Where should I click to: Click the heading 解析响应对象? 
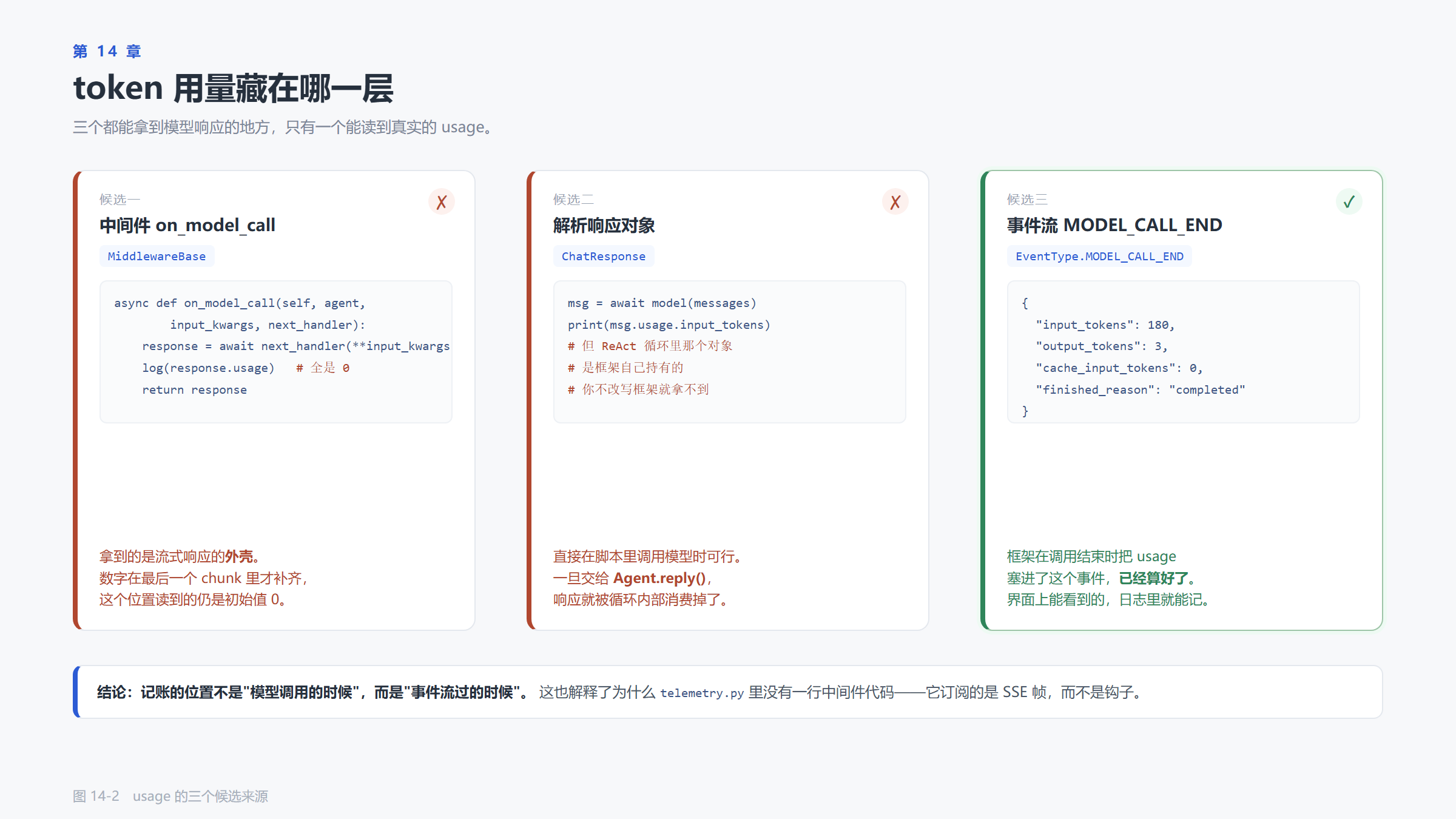tap(604, 225)
